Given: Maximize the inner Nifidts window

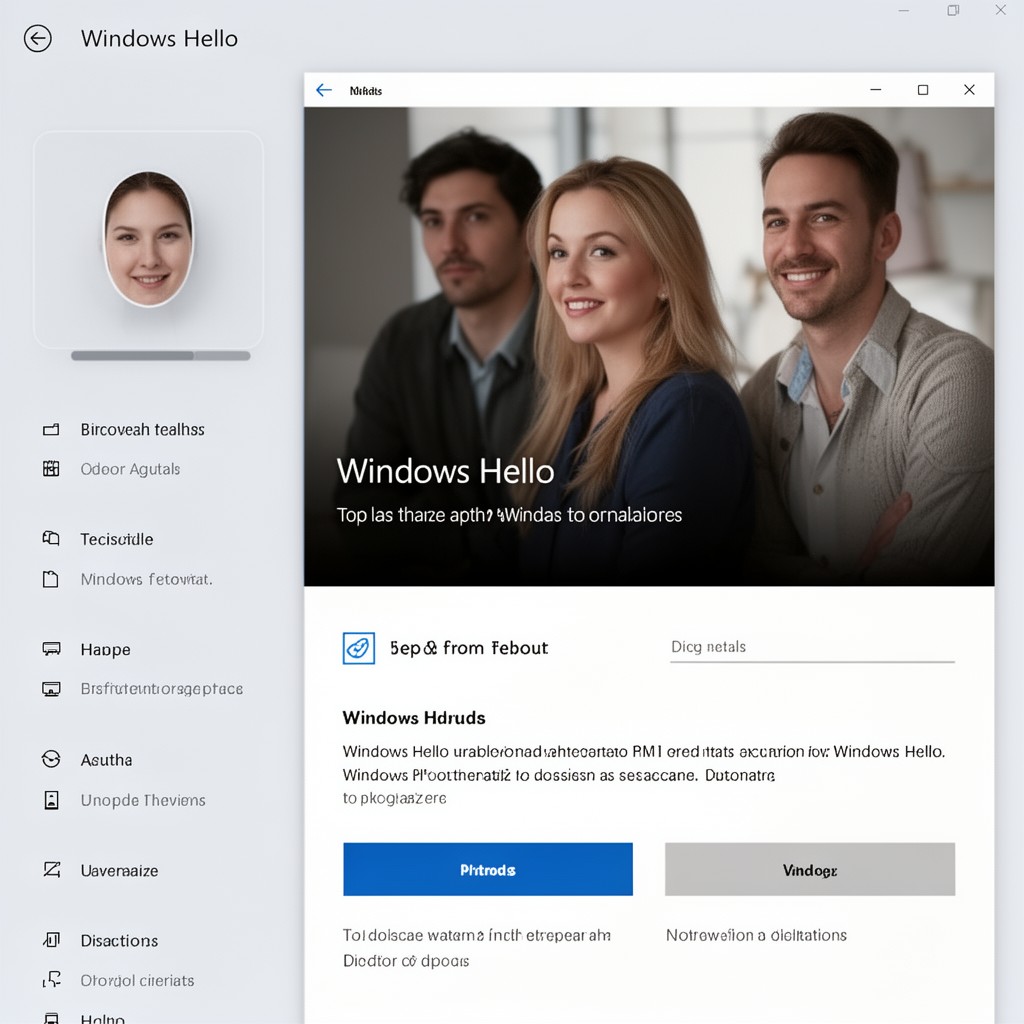Looking at the screenshot, I should [x=923, y=90].
